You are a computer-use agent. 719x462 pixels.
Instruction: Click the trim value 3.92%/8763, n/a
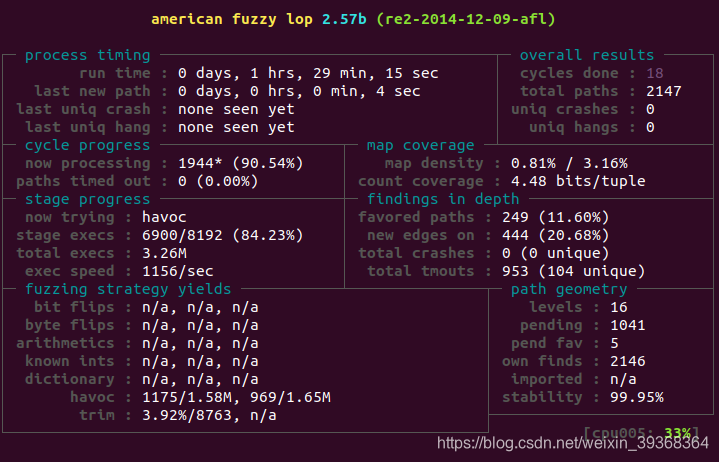click(209, 416)
